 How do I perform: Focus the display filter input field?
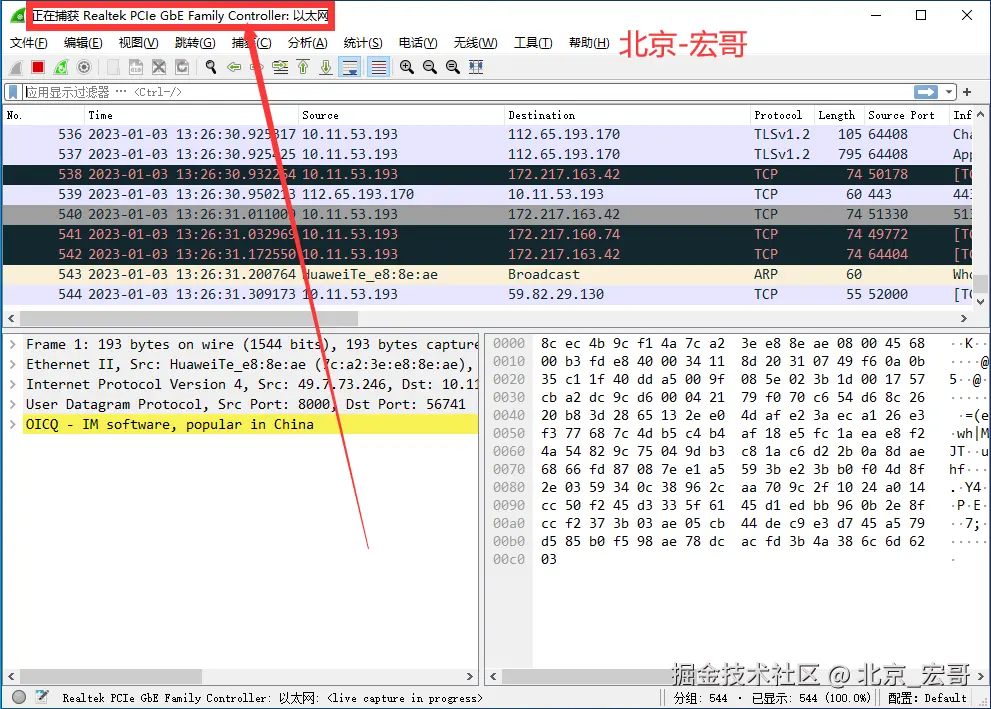468,92
